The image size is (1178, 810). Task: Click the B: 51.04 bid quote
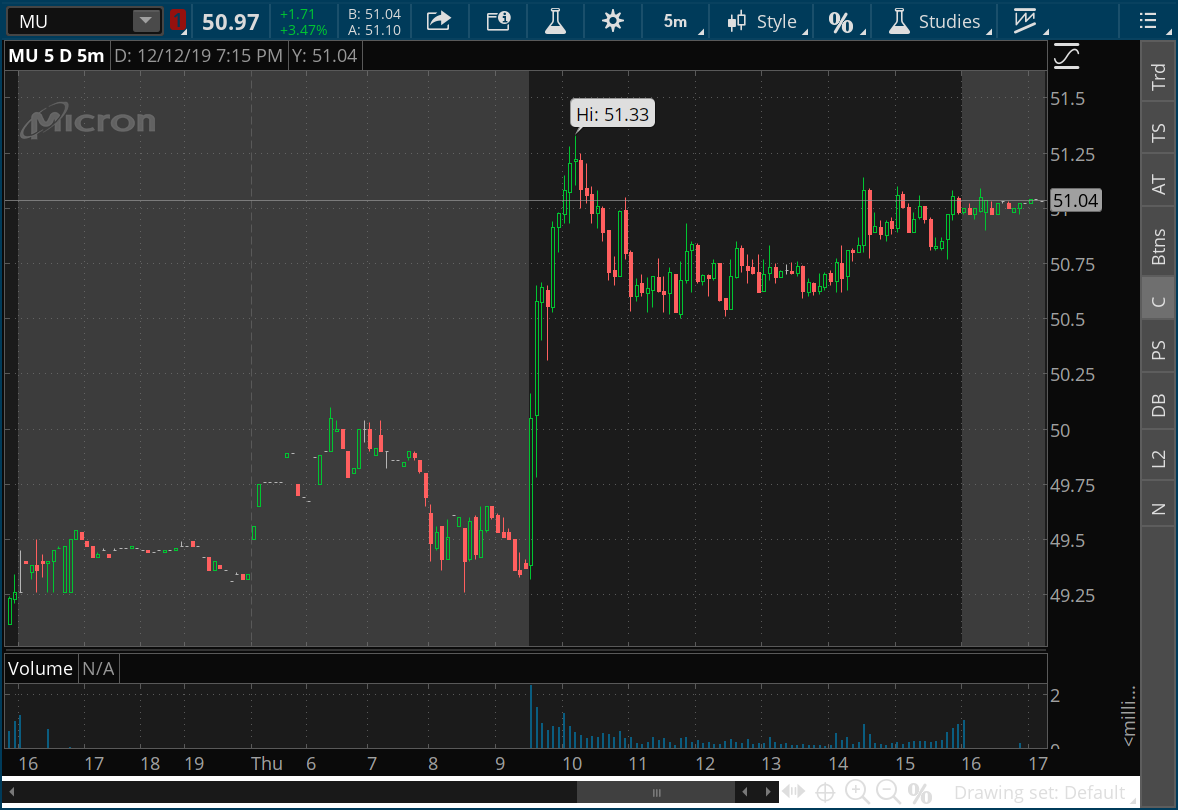click(x=374, y=14)
